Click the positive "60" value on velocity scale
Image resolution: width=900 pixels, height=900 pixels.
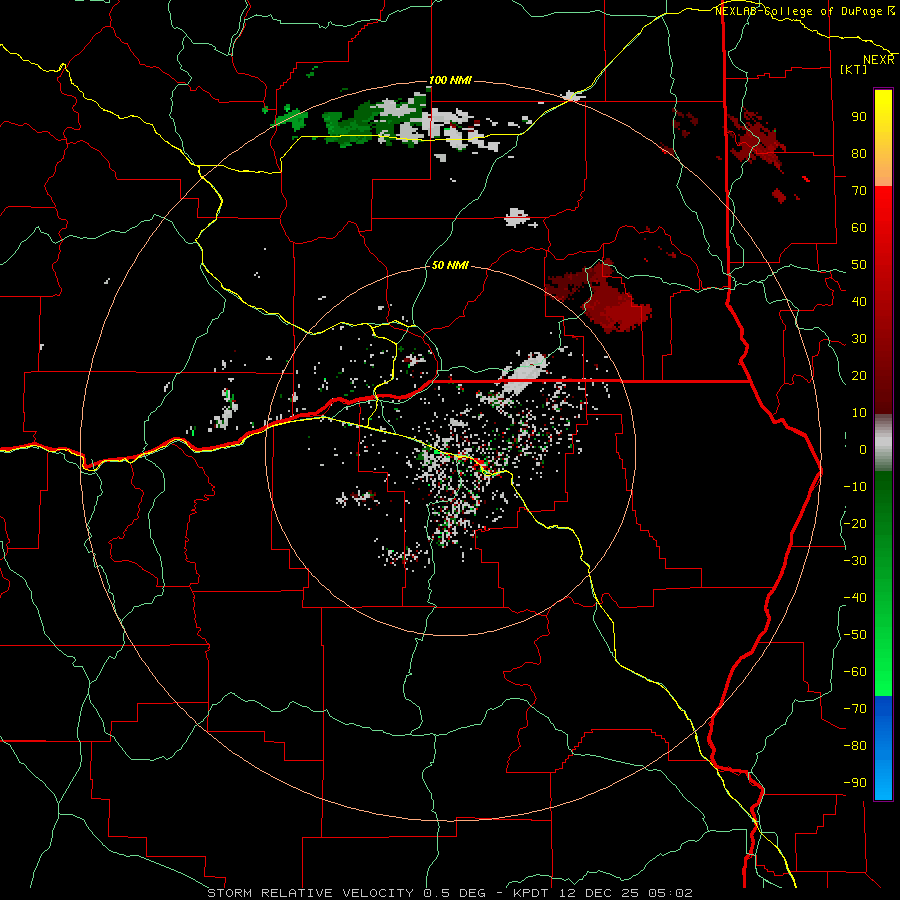pos(859,228)
